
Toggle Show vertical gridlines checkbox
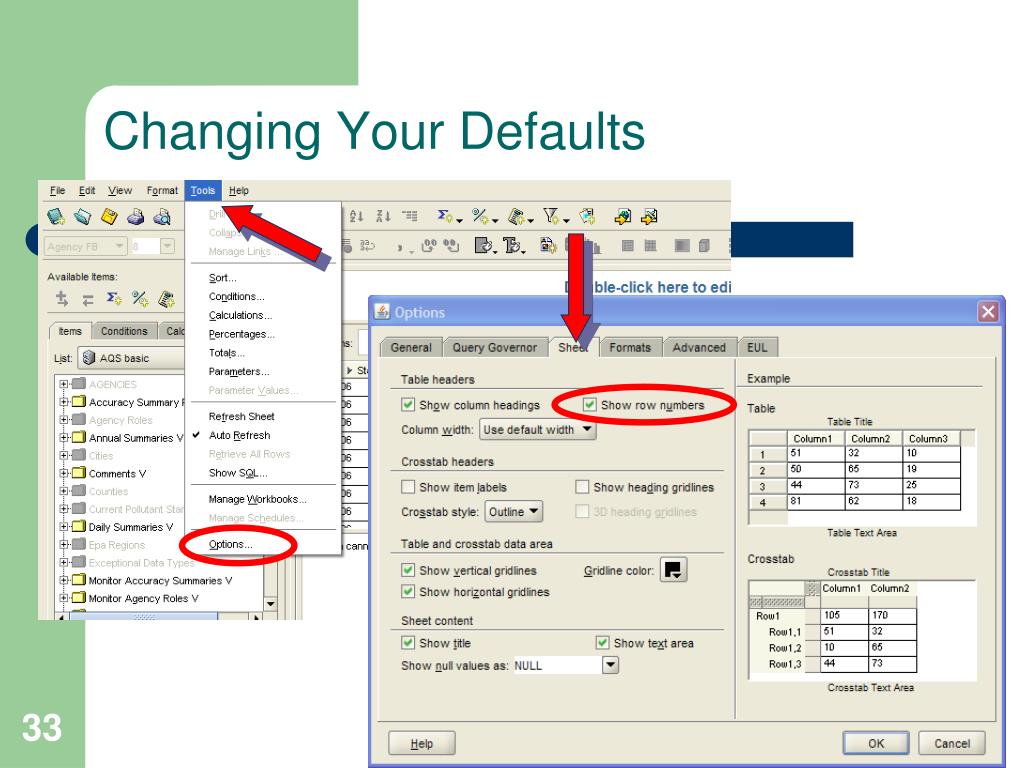click(408, 570)
